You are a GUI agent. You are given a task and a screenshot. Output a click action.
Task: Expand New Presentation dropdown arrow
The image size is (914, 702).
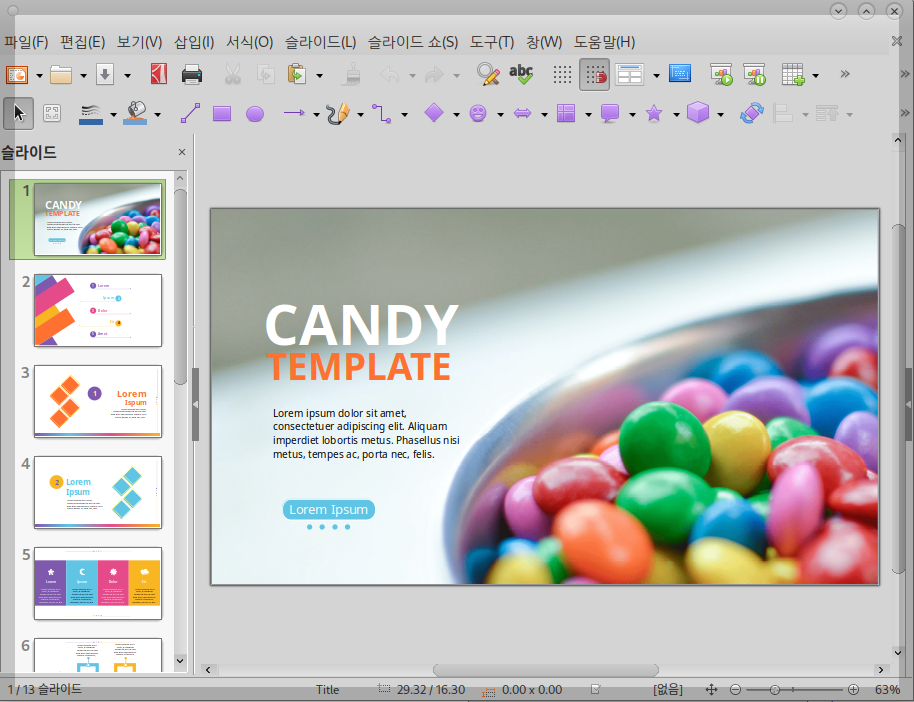tap(39, 76)
